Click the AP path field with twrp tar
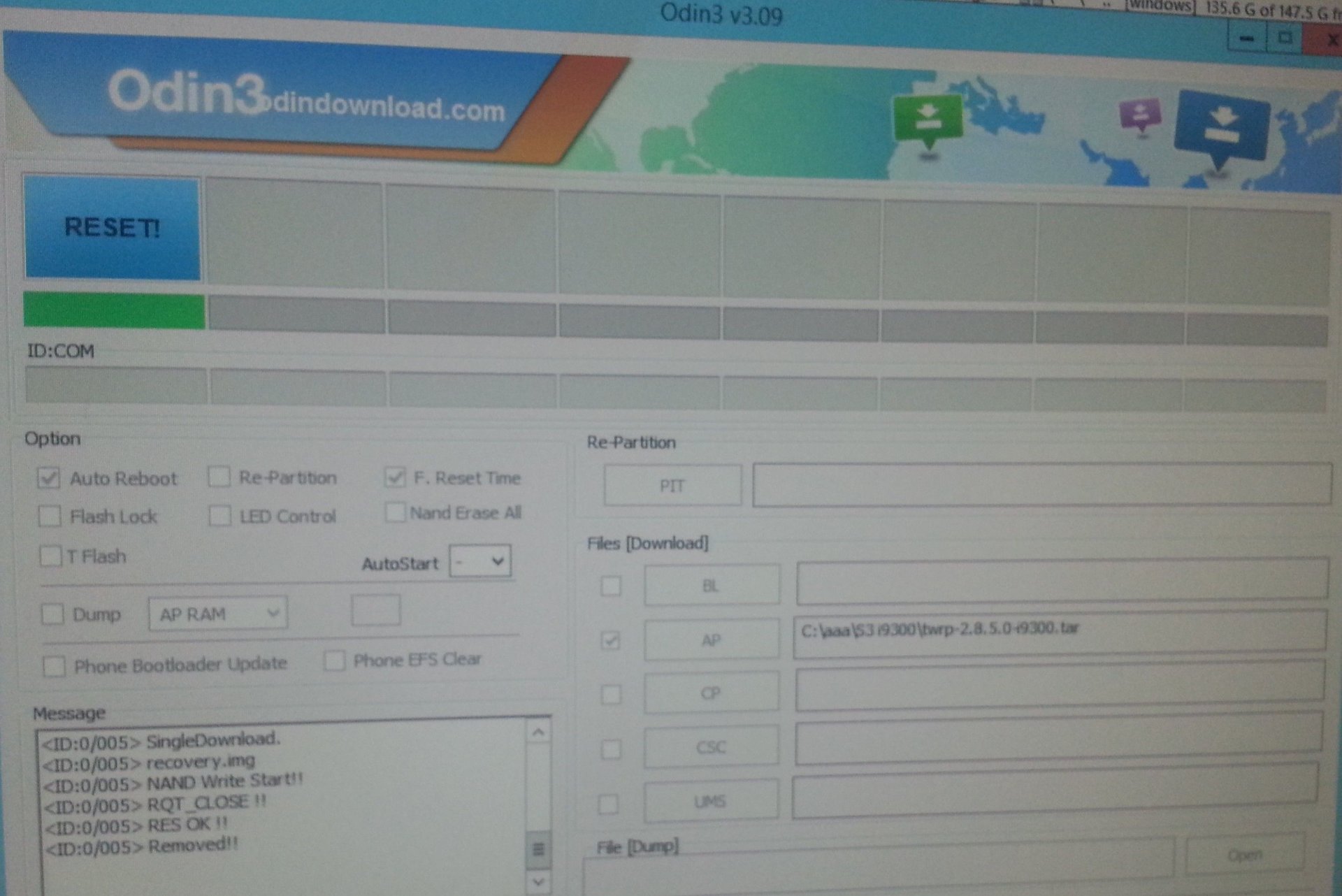1342x896 pixels. (1060, 634)
